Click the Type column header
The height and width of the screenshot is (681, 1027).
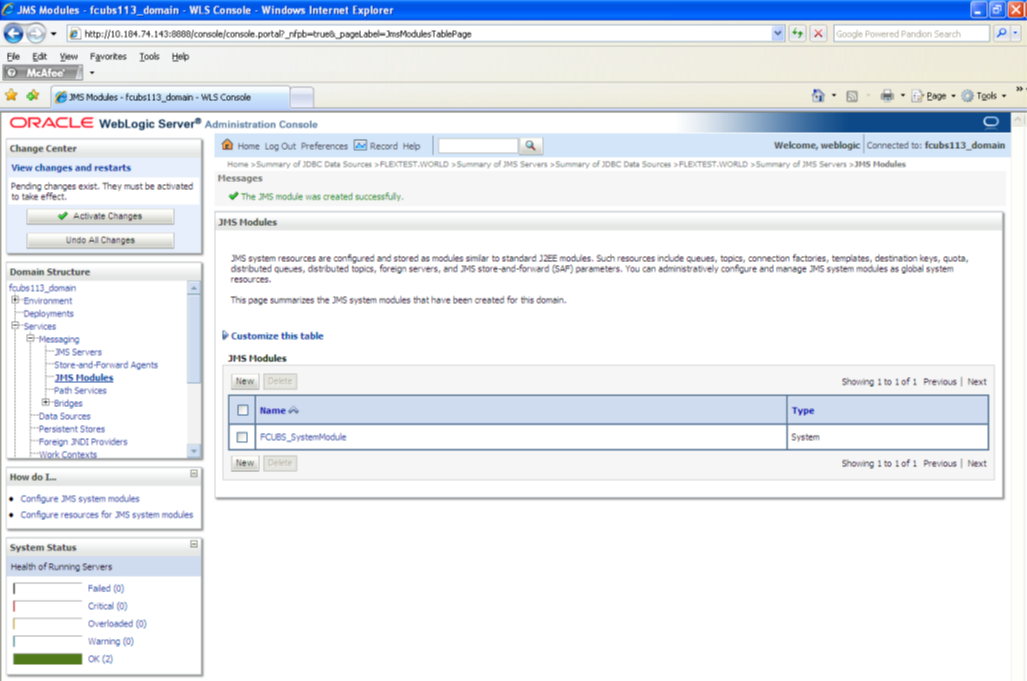[x=803, y=411]
